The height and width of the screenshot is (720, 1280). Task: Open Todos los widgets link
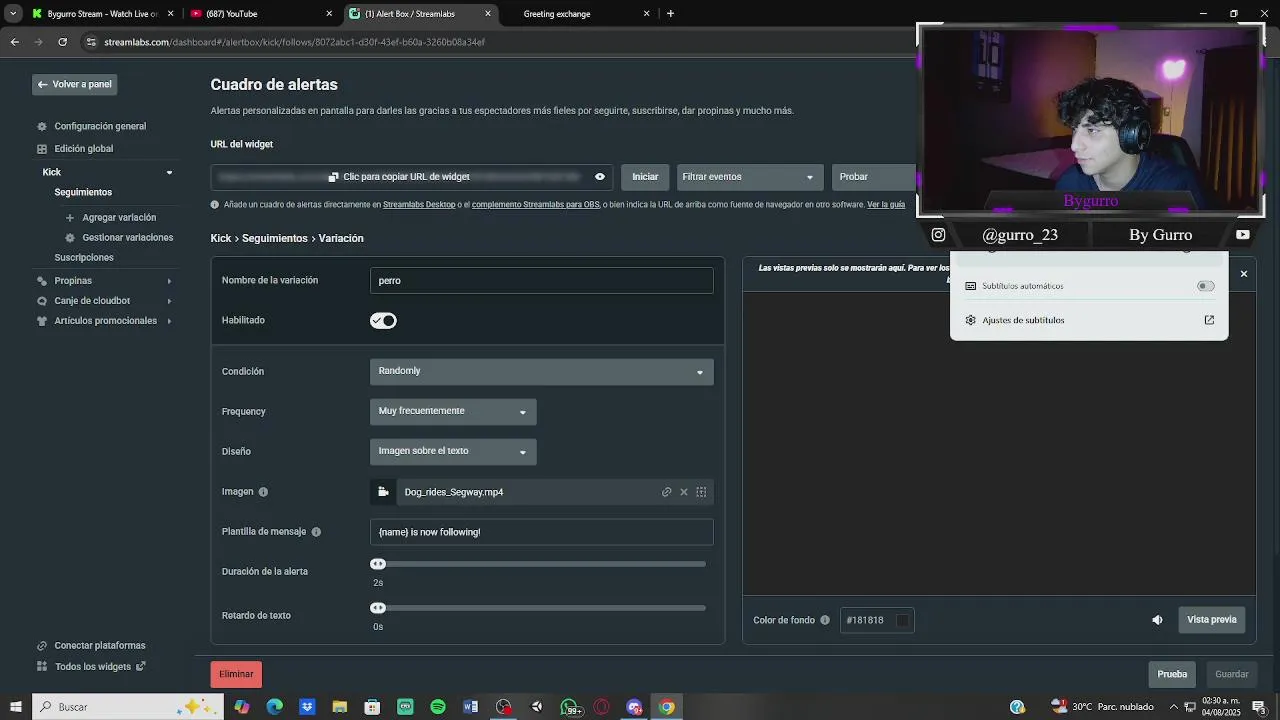[93, 666]
